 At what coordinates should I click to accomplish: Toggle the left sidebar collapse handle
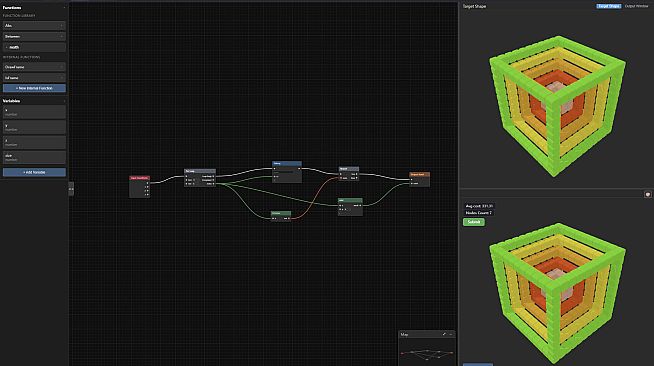pyautogui.click(x=71, y=189)
